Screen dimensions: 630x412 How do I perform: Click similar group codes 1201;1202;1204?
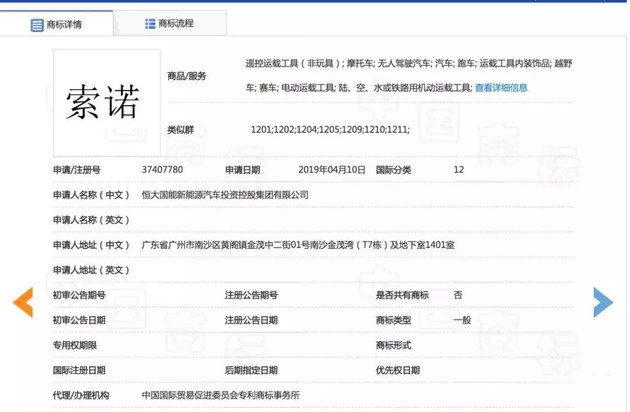(x=330, y=129)
